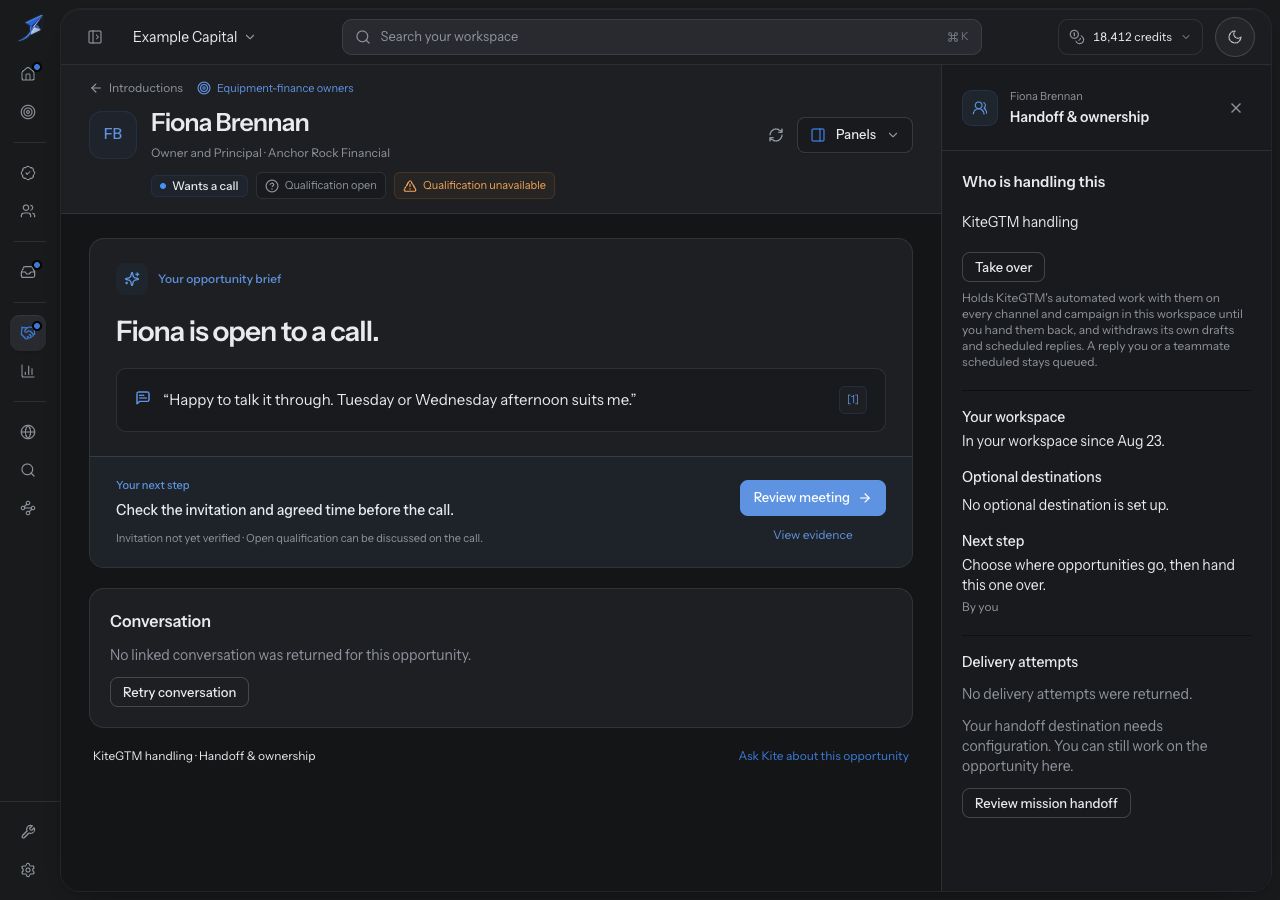
Task: Expand the Example Capital workspace dropdown
Action: tap(194, 37)
